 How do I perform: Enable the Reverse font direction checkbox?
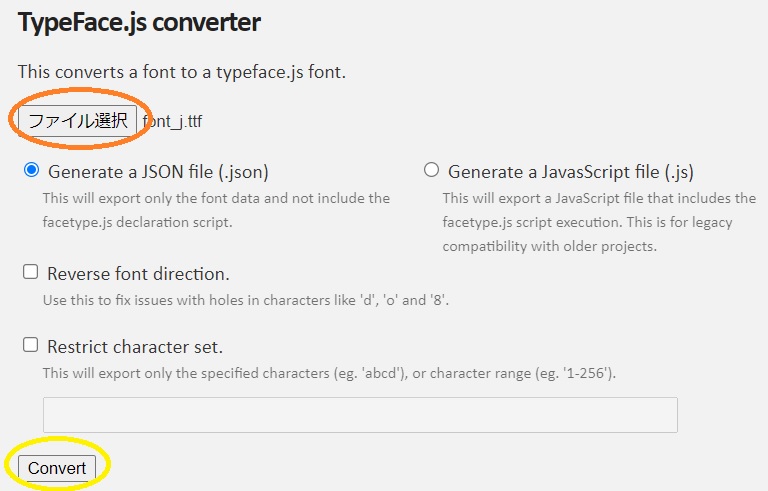[31, 272]
